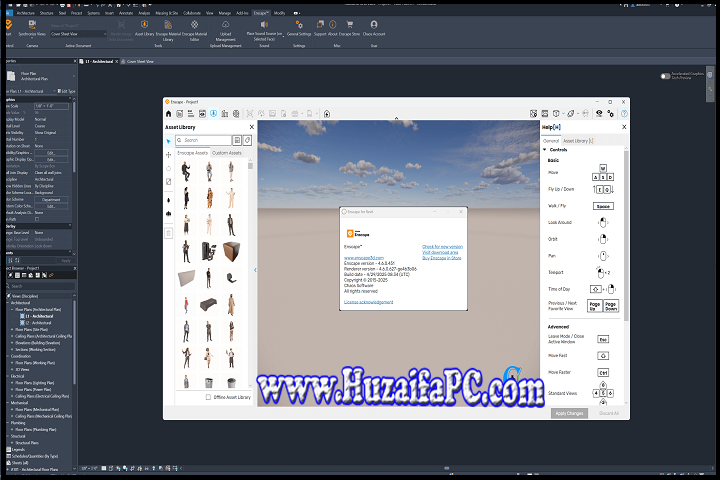Image resolution: width=720 pixels, height=480 pixels.
Task: Collapse the Electrical discipline node
Action: pyautogui.click(x=8, y=376)
